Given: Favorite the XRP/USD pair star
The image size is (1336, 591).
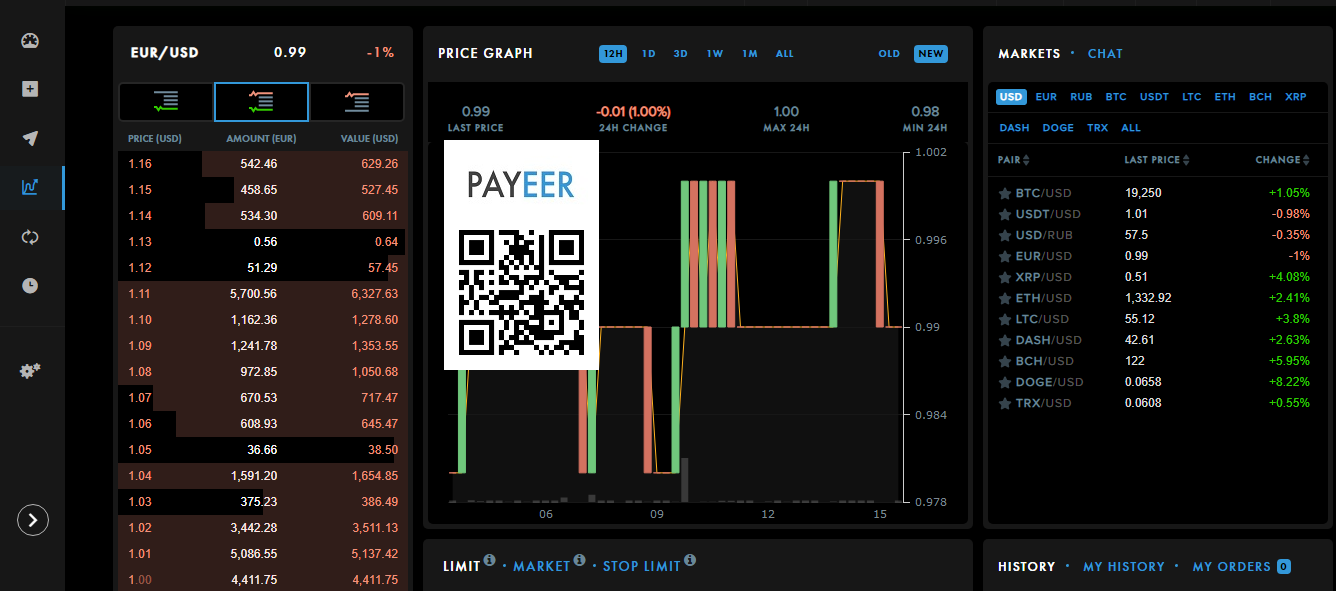Looking at the screenshot, I should click(x=1005, y=277).
